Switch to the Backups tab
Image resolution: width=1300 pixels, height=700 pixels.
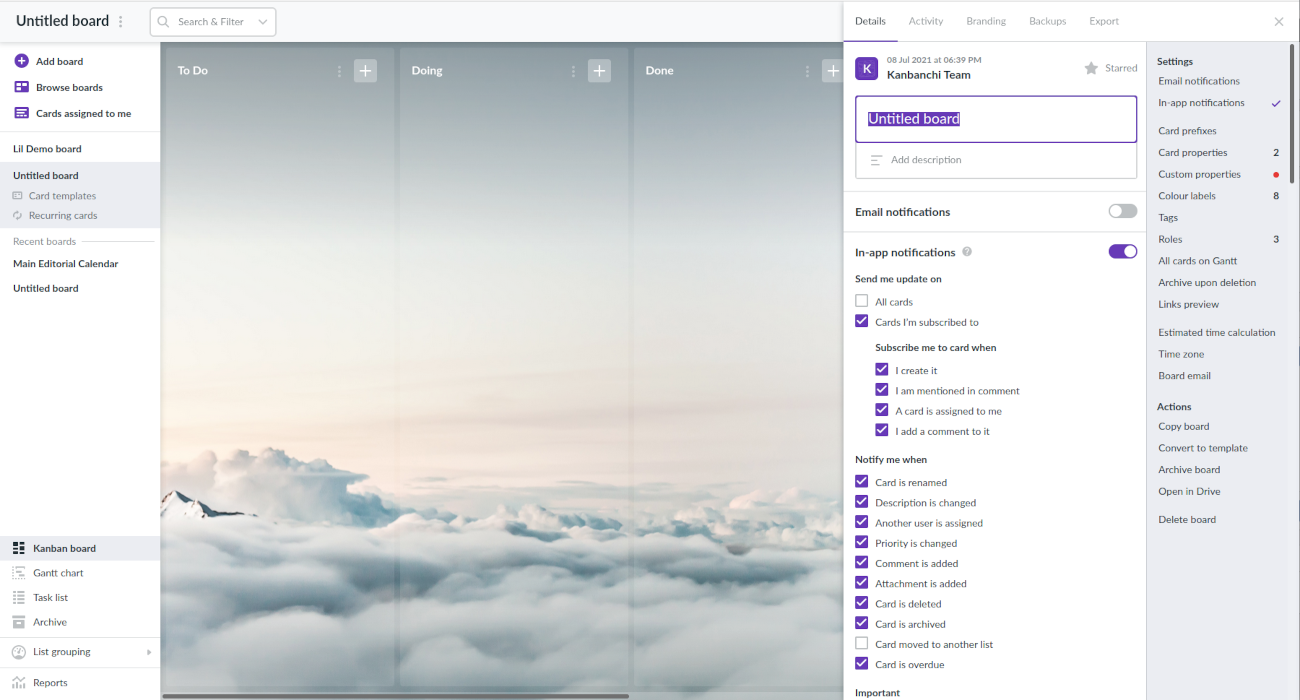pos(1048,21)
